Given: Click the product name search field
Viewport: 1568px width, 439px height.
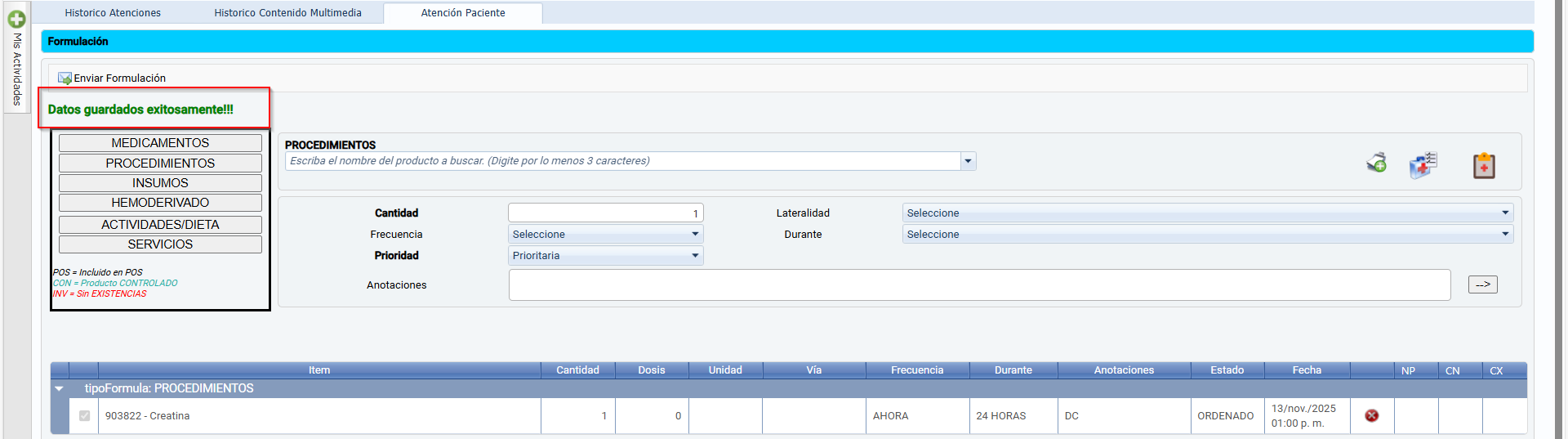Looking at the screenshot, I should tap(623, 161).
